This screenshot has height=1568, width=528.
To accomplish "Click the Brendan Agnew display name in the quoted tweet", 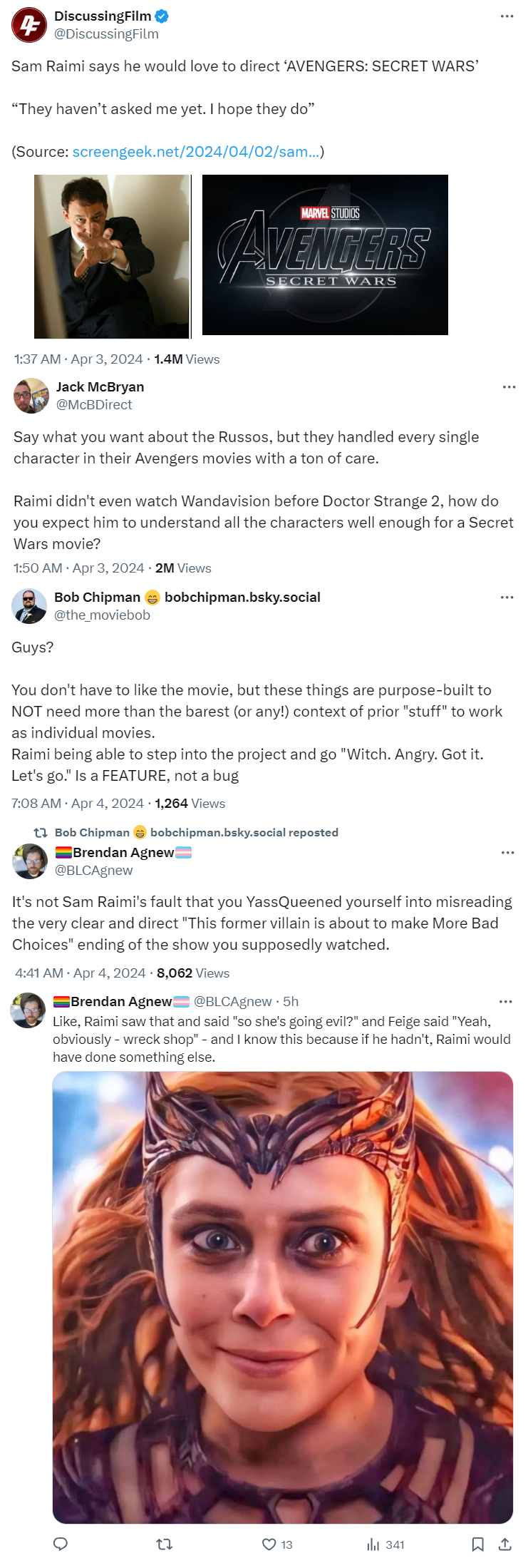I will pyautogui.click(x=123, y=852).
